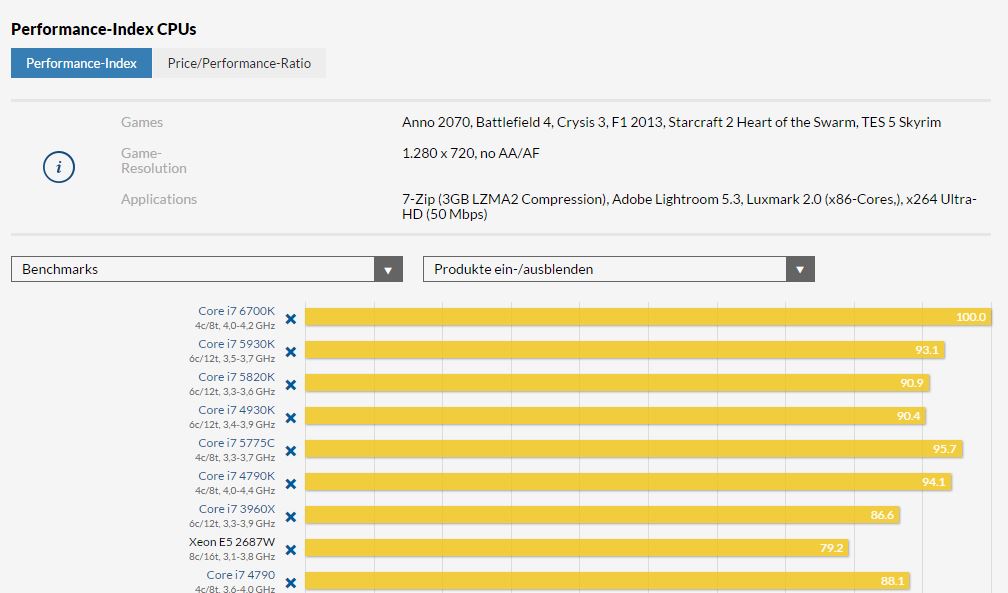Screen dimensions: 1008x593
Task: Click the 4c/8t, 4,0-4,4 GHz spec text
Action: coord(235,491)
